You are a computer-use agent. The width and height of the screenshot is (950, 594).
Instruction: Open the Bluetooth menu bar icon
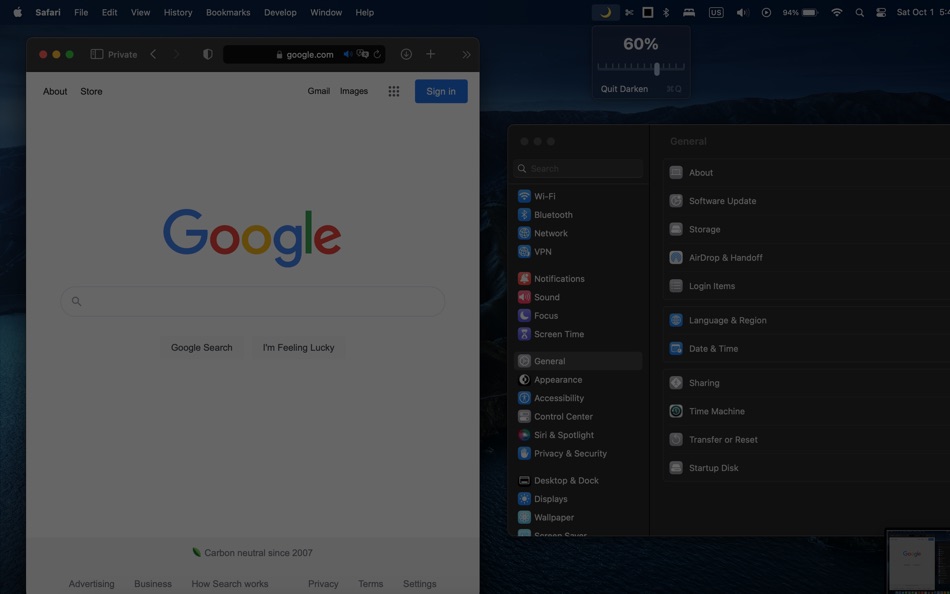click(x=666, y=12)
